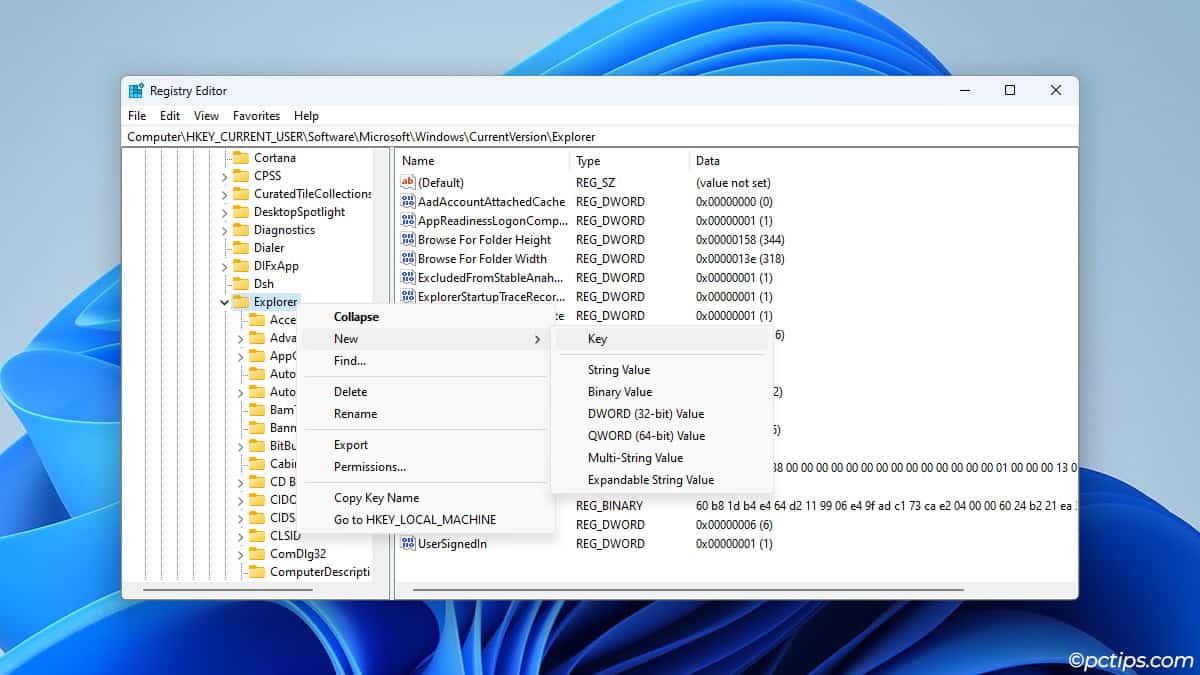Expand the DIFxApp key
The height and width of the screenshot is (675, 1200).
[x=224, y=266]
